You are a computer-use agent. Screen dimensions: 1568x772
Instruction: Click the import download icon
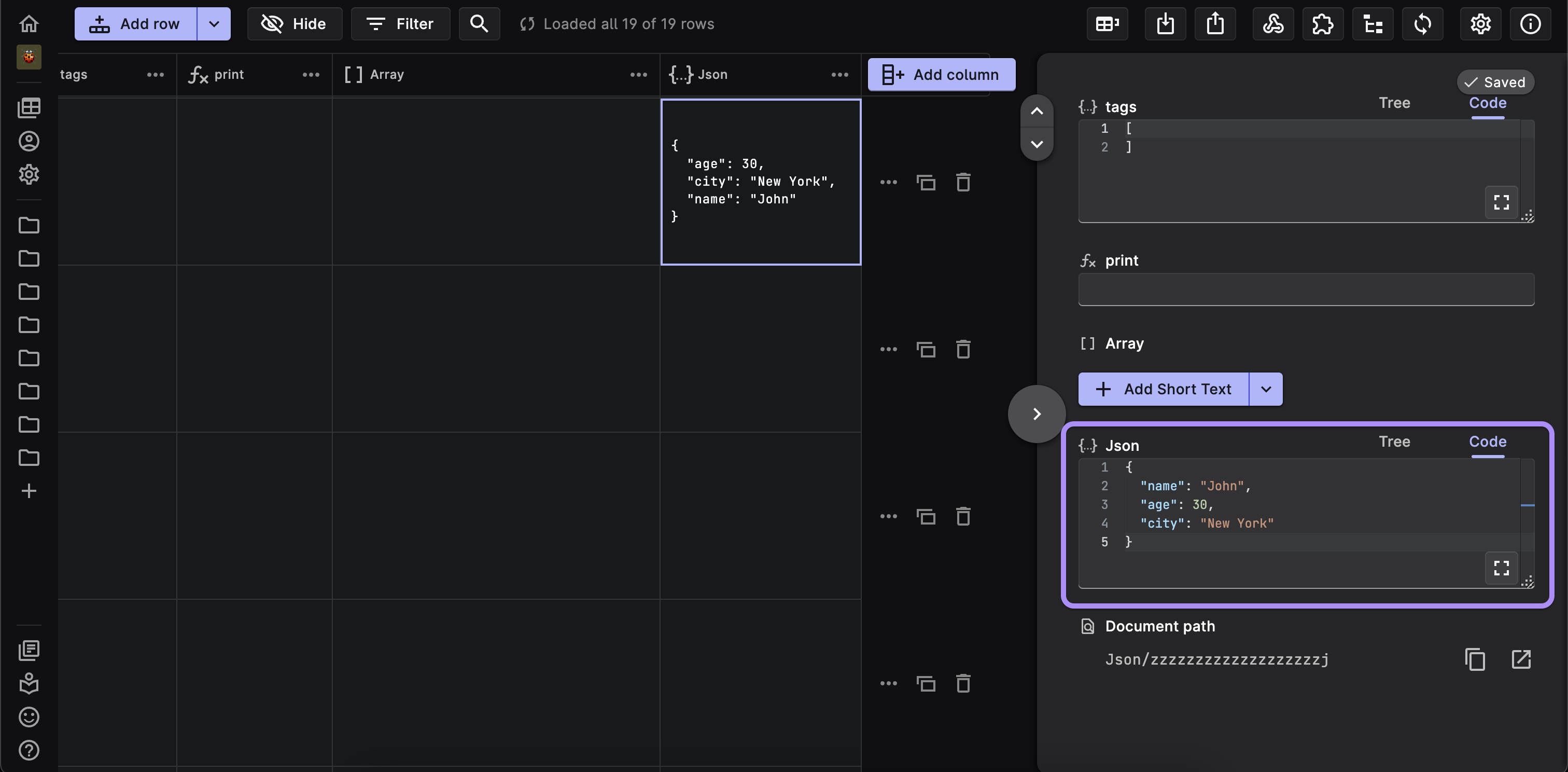click(x=1165, y=24)
